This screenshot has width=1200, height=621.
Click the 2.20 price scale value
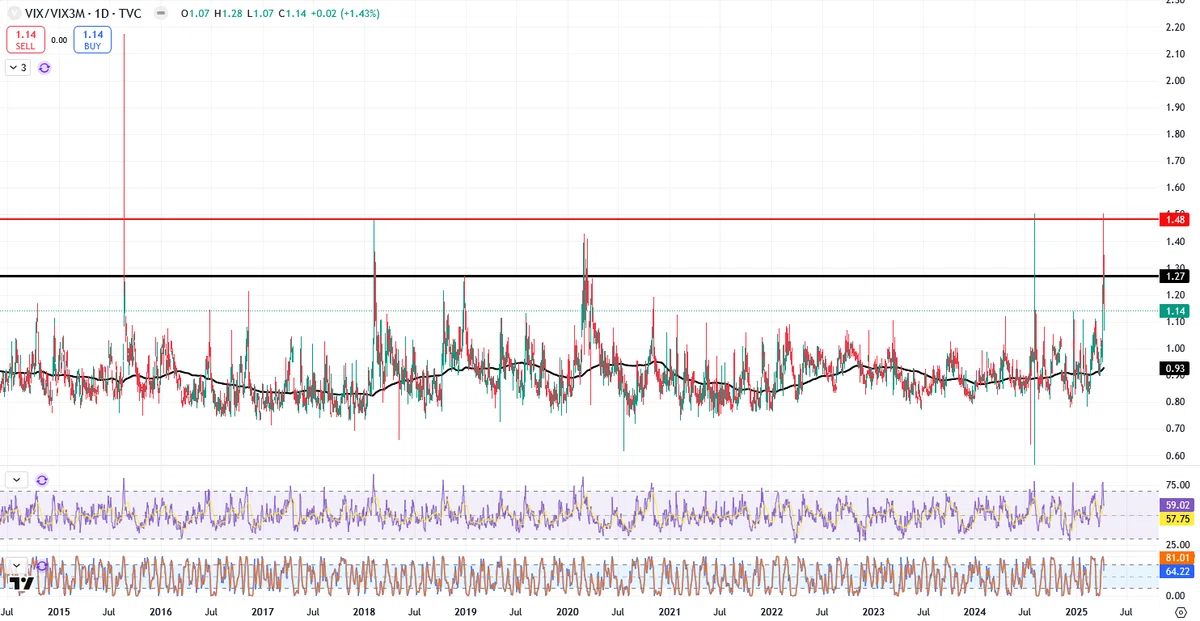(1175, 27)
